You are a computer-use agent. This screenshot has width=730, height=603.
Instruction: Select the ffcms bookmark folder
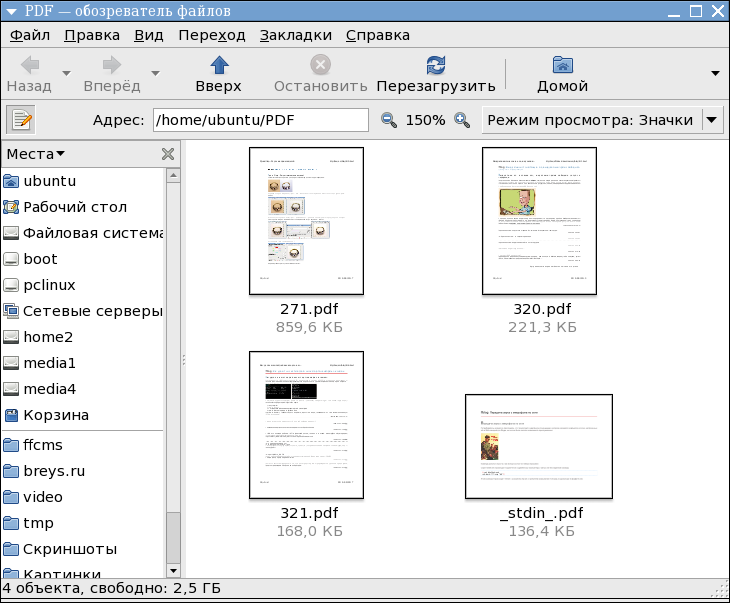coord(43,445)
